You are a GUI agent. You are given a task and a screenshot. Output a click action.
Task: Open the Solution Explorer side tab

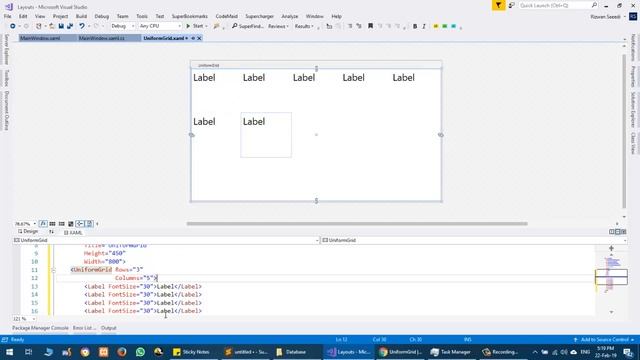[x=633, y=109]
